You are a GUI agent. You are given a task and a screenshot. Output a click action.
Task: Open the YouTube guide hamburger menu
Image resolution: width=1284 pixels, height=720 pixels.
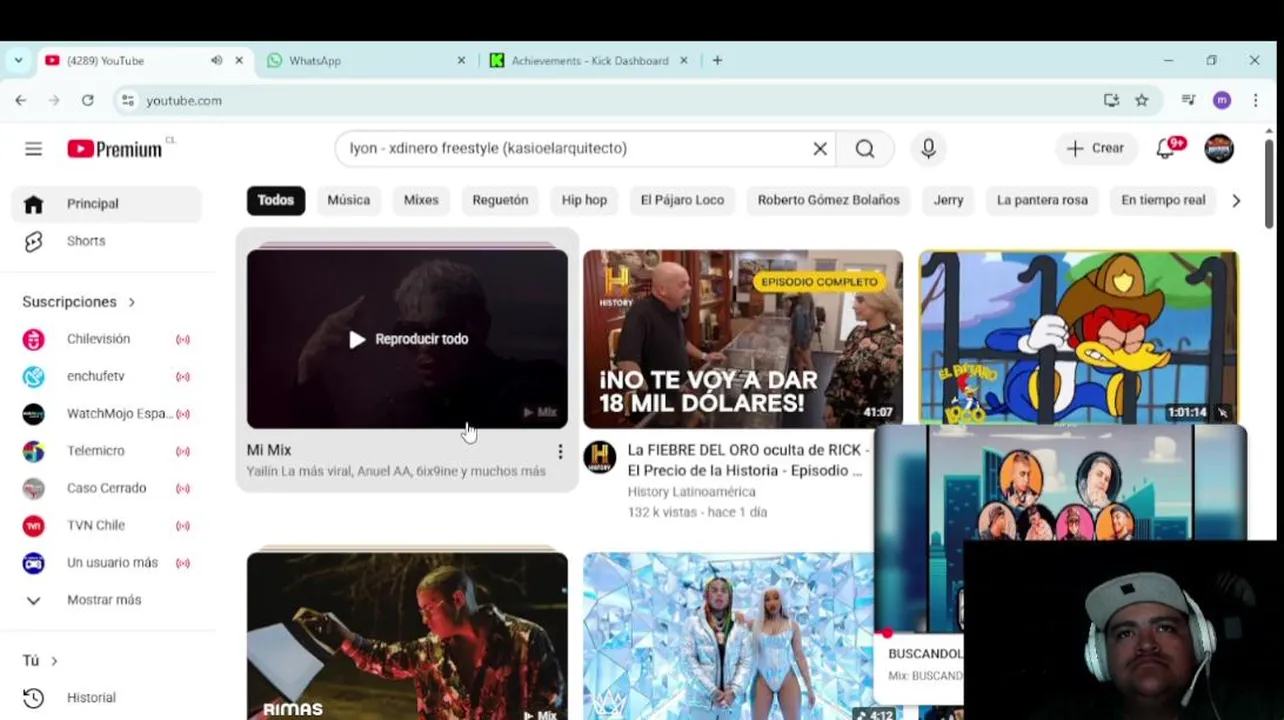(33, 149)
